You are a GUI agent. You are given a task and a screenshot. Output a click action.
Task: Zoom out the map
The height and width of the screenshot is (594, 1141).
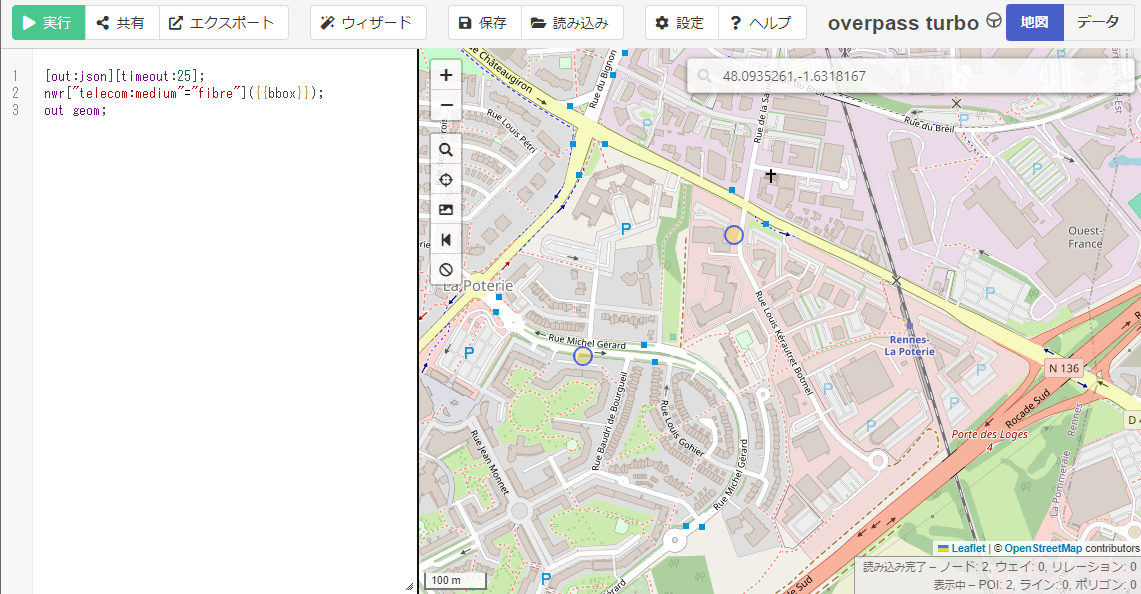click(446, 105)
